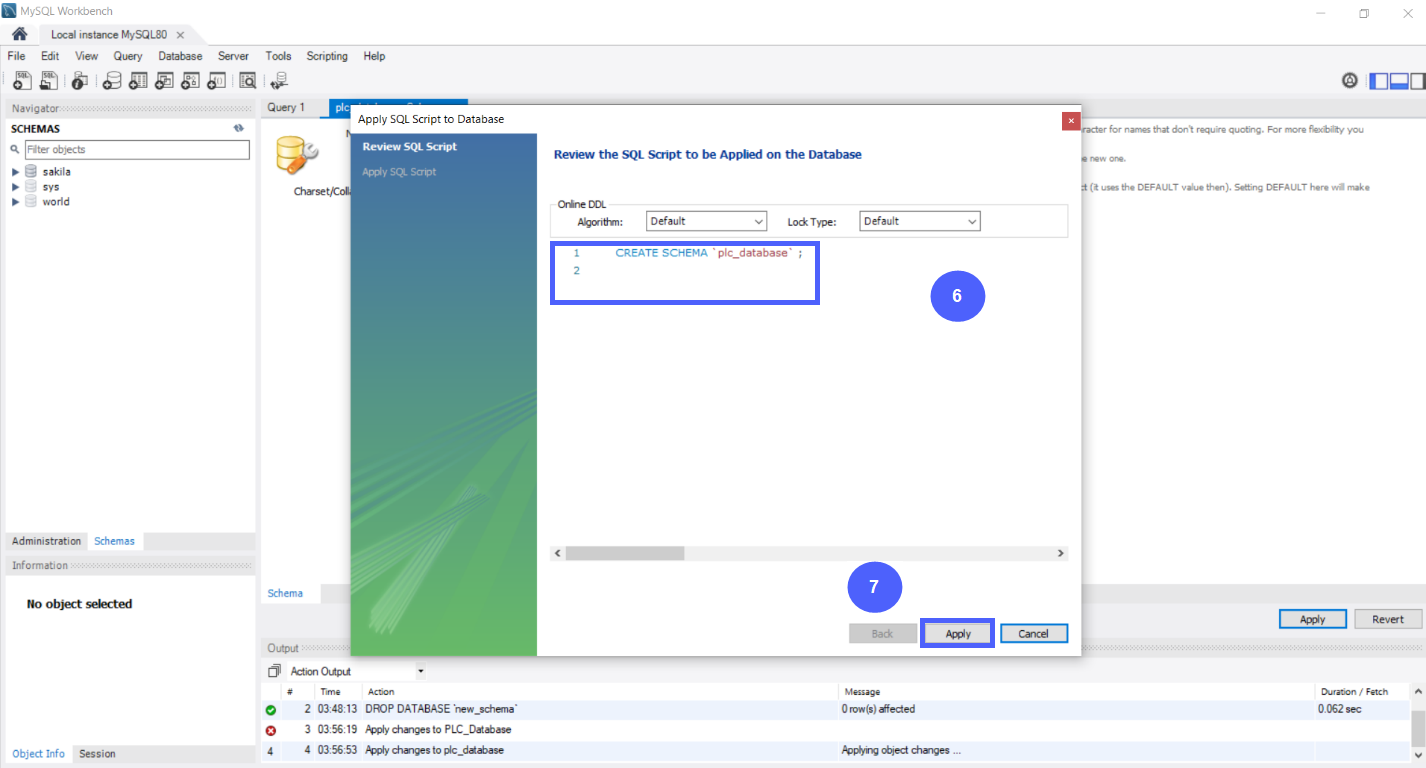Image resolution: width=1426 pixels, height=768 pixels.
Task: Open the Algorithm dropdown
Action: [706, 221]
